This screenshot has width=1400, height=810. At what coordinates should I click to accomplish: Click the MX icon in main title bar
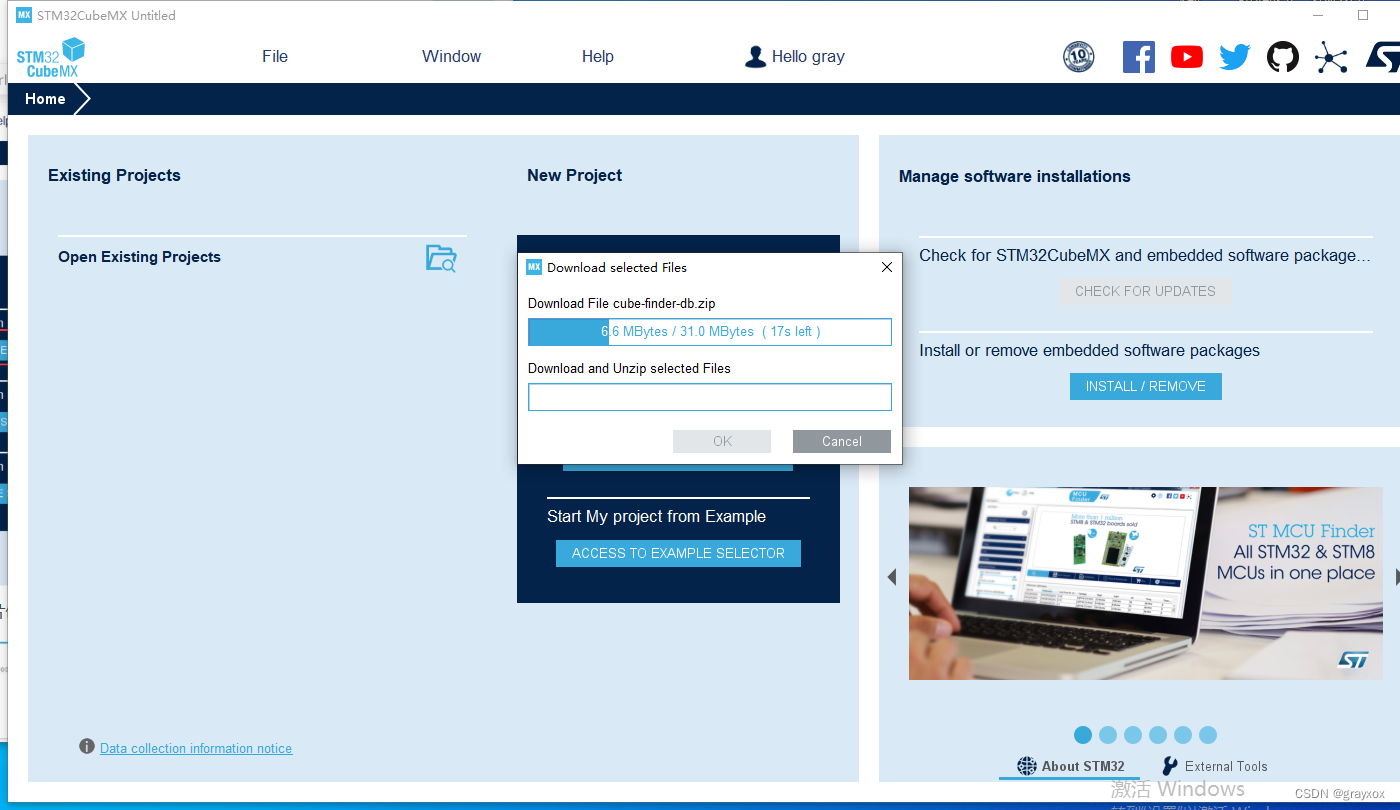point(24,15)
